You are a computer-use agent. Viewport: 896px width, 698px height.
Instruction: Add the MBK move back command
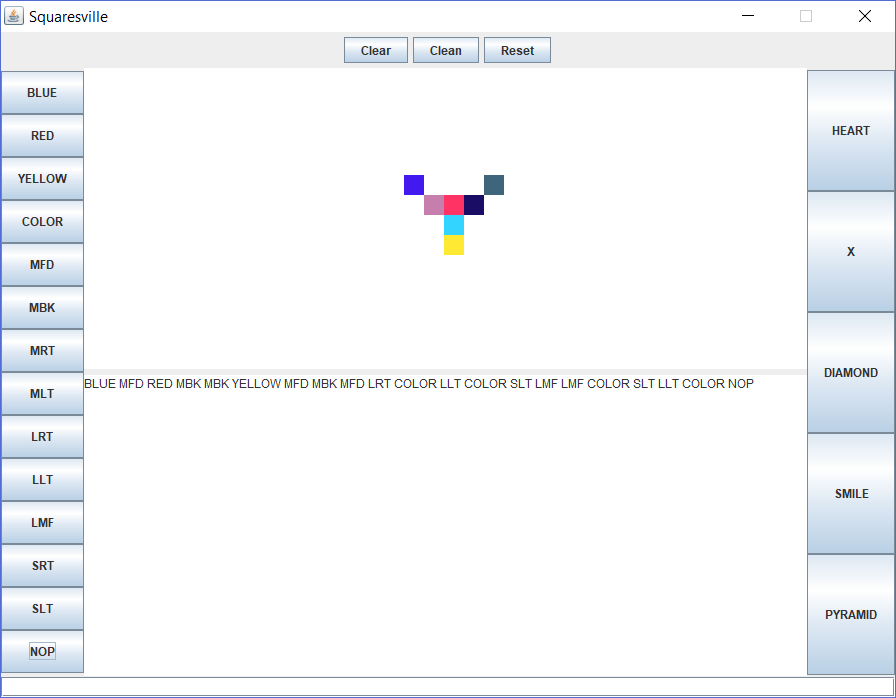click(x=42, y=308)
